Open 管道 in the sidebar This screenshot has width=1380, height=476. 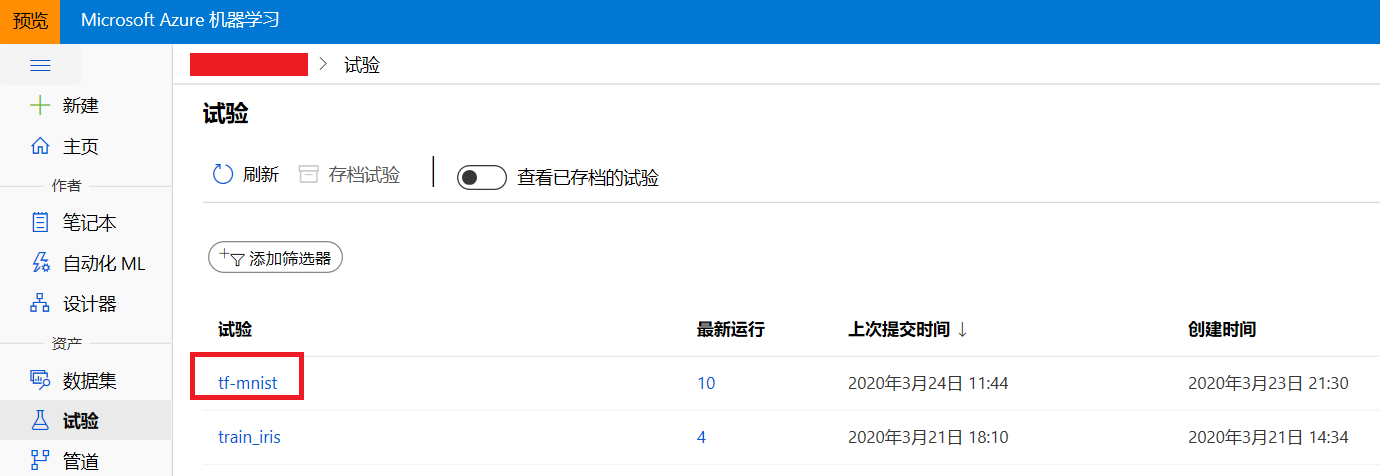pos(81,462)
